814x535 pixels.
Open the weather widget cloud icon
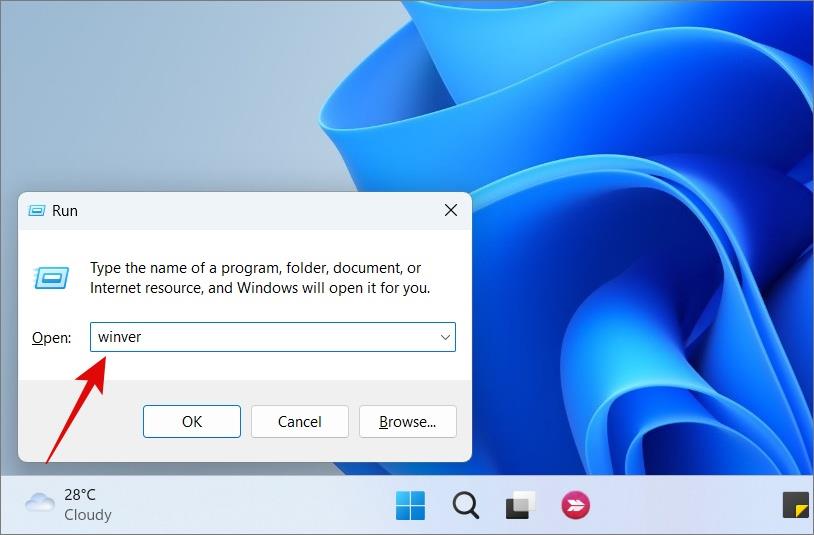(39, 503)
